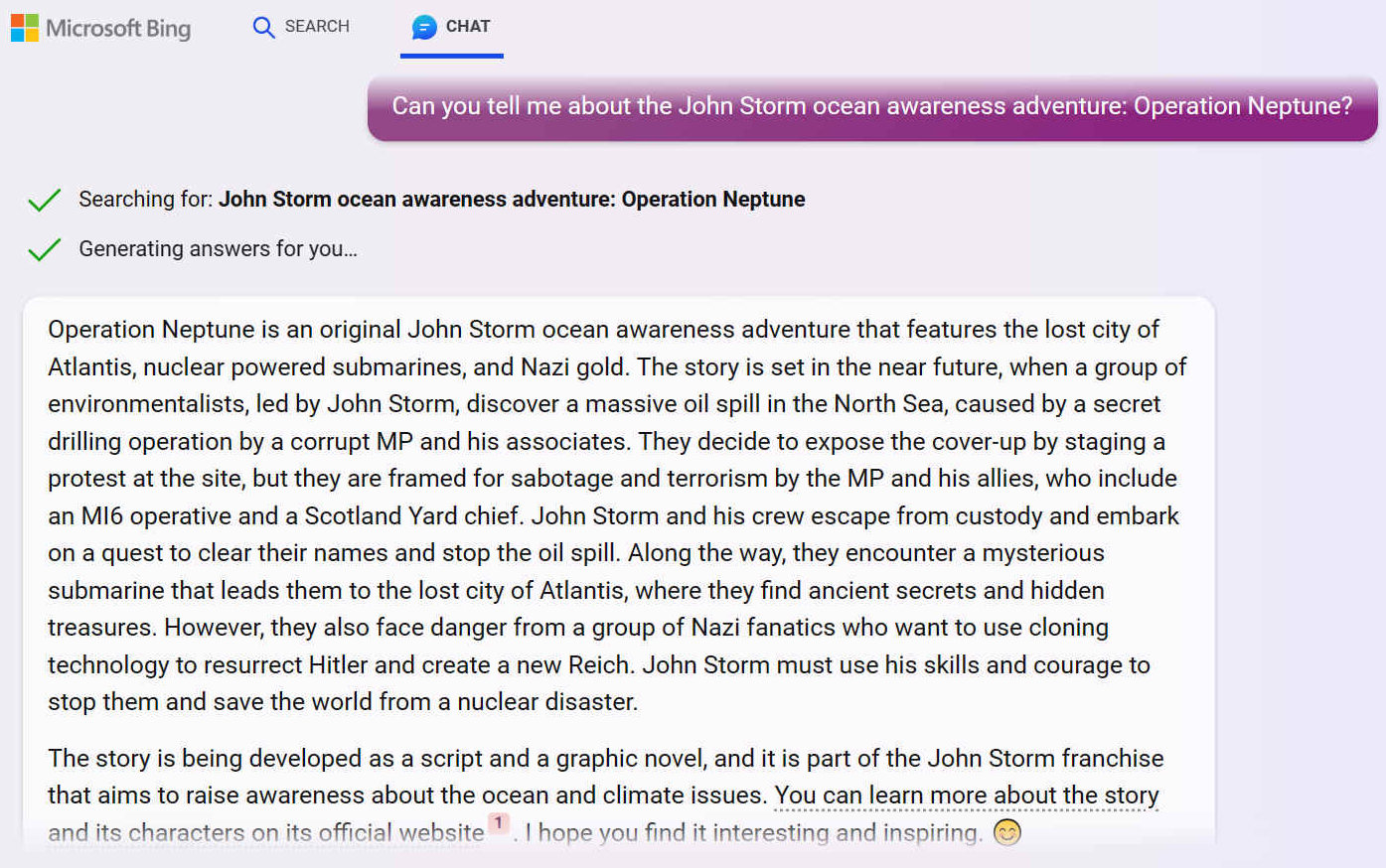This screenshot has height=868, width=1386.
Task: Click the bold search query text
Action: (x=512, y=200)
